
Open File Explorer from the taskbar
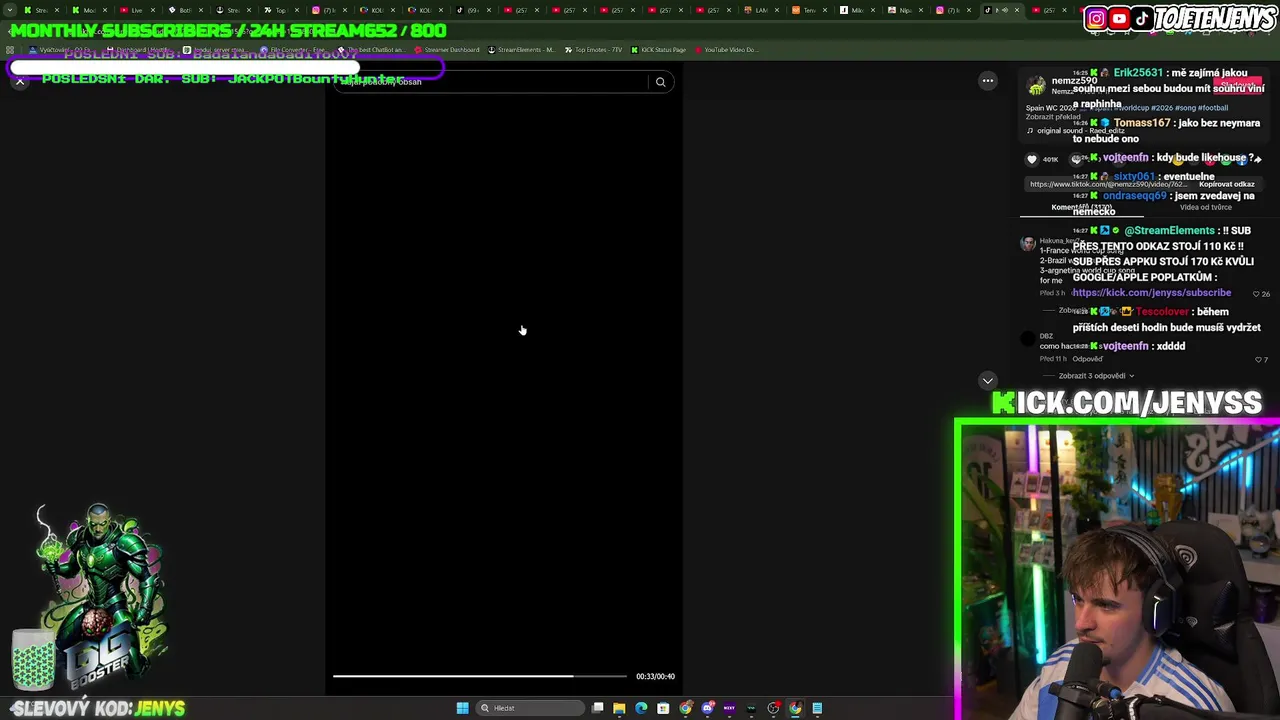click(x=619, y=708)
